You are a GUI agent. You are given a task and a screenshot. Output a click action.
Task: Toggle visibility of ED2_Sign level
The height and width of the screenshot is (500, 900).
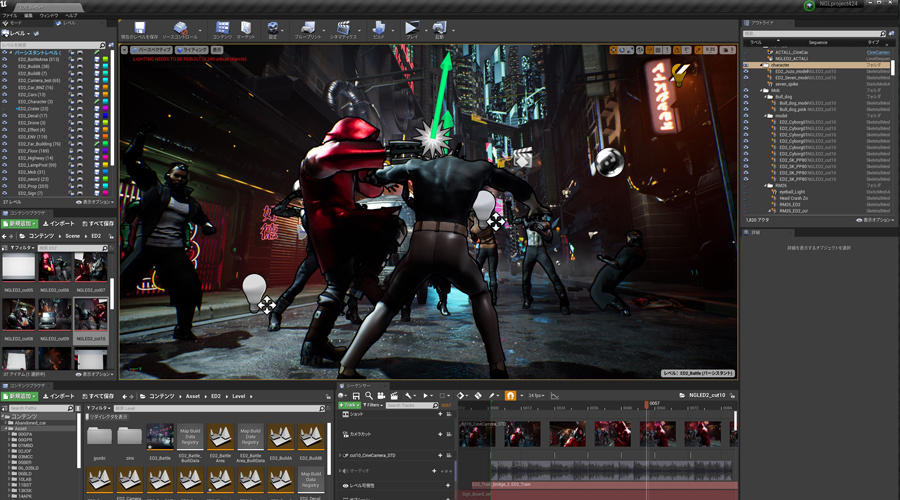(x=5, y=193)
